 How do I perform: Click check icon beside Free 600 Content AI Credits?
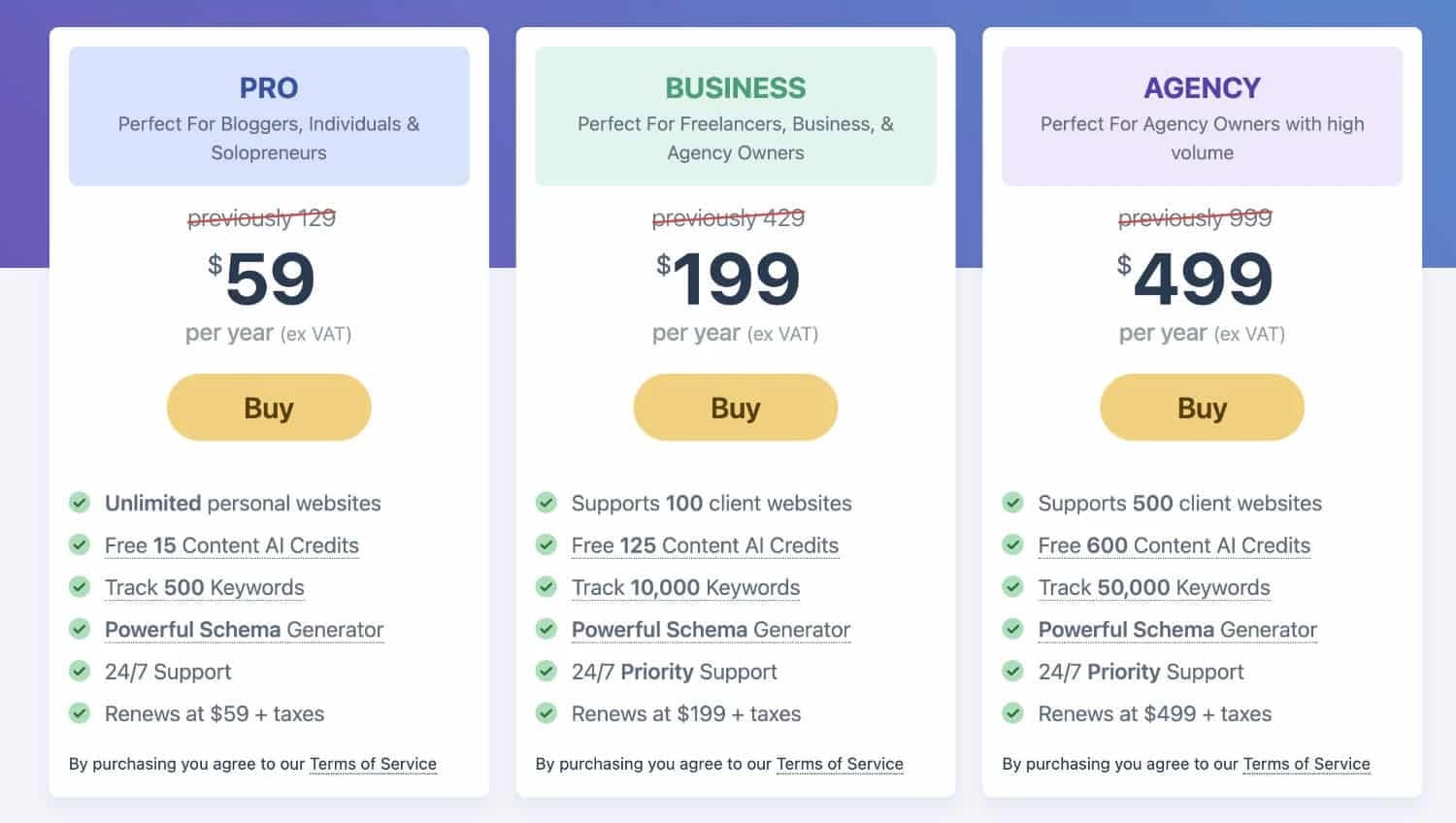coord(1012,544)
